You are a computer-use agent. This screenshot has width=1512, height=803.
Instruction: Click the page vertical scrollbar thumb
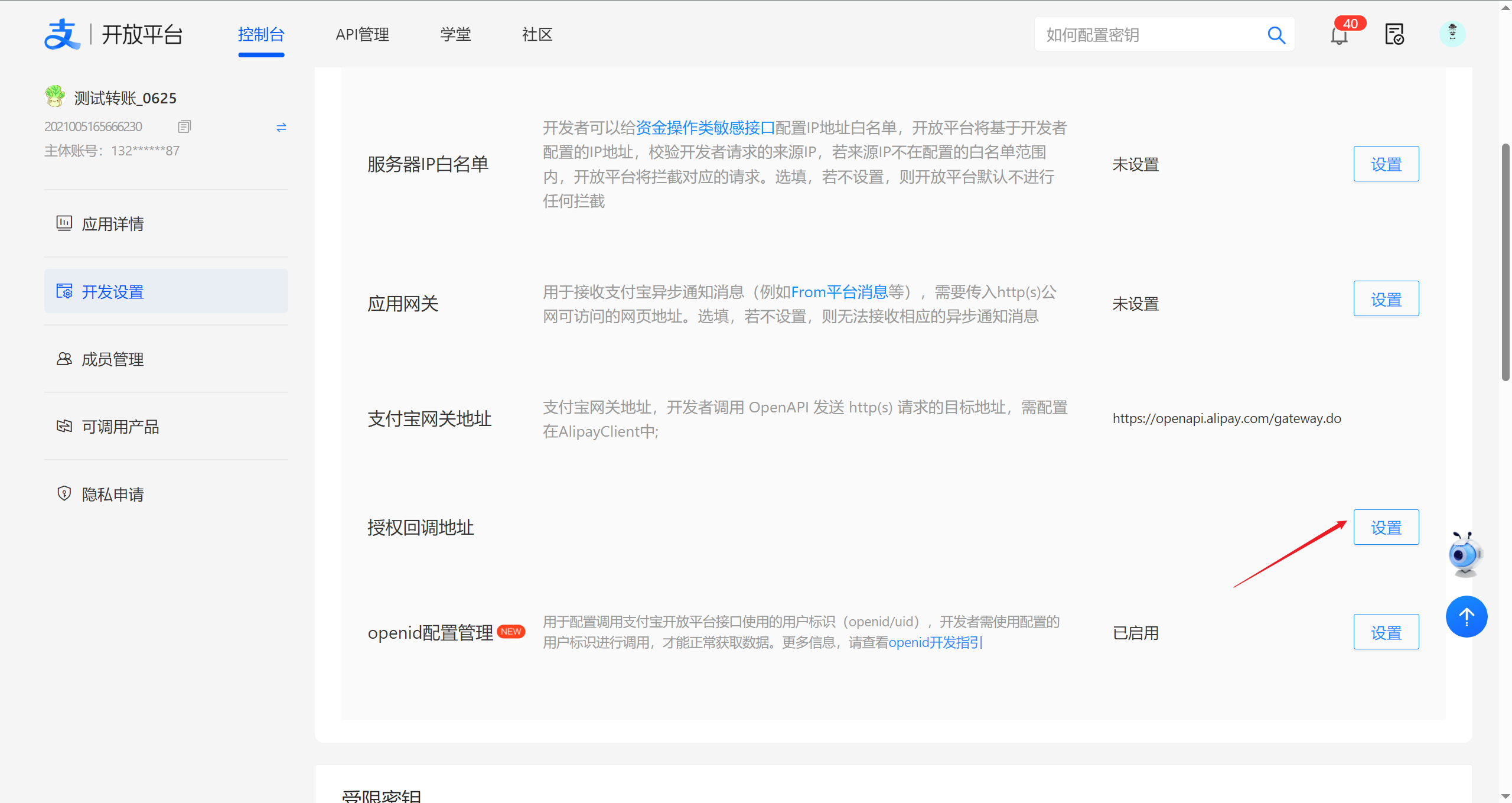[1506, 262]
